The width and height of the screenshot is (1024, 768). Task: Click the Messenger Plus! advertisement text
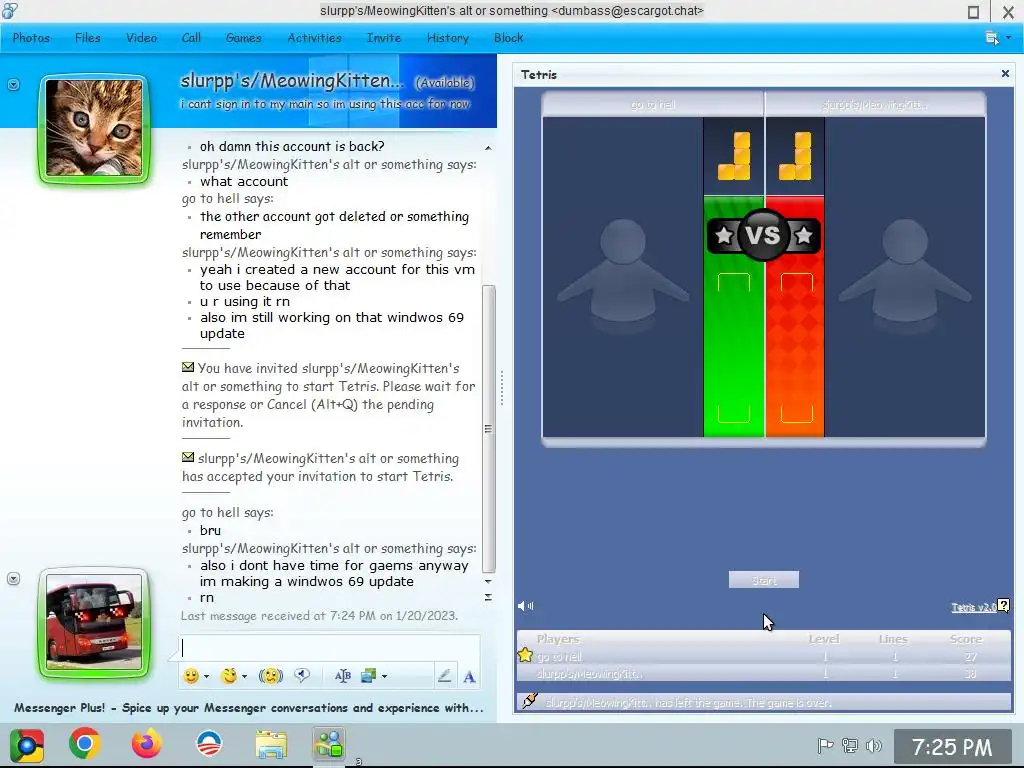[249, 708]
